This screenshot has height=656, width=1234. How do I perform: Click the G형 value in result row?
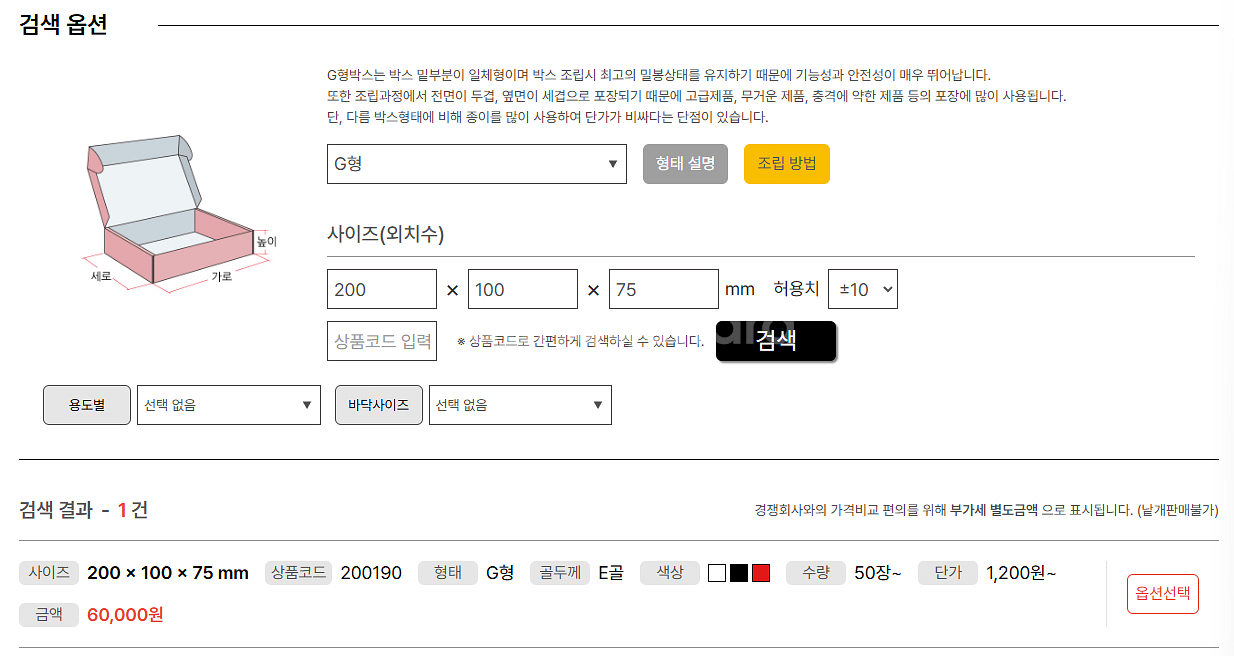tap(500, 573)
